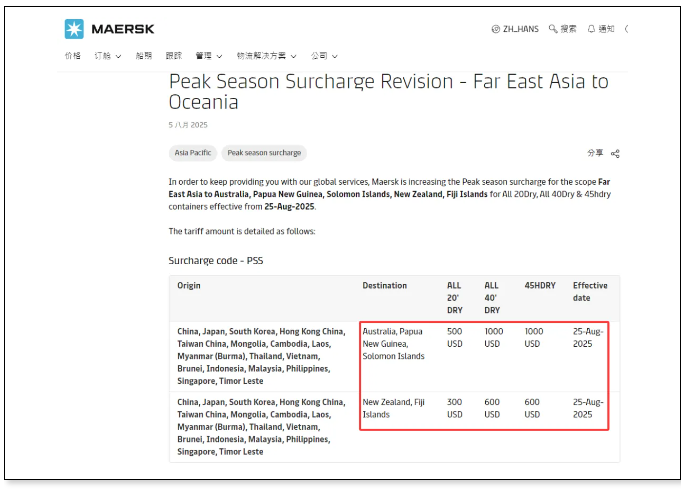The height and width of the screenshot is (489, 690).
Task: Click the Origin cell in the New Zealand row
Action: point(261,427)
